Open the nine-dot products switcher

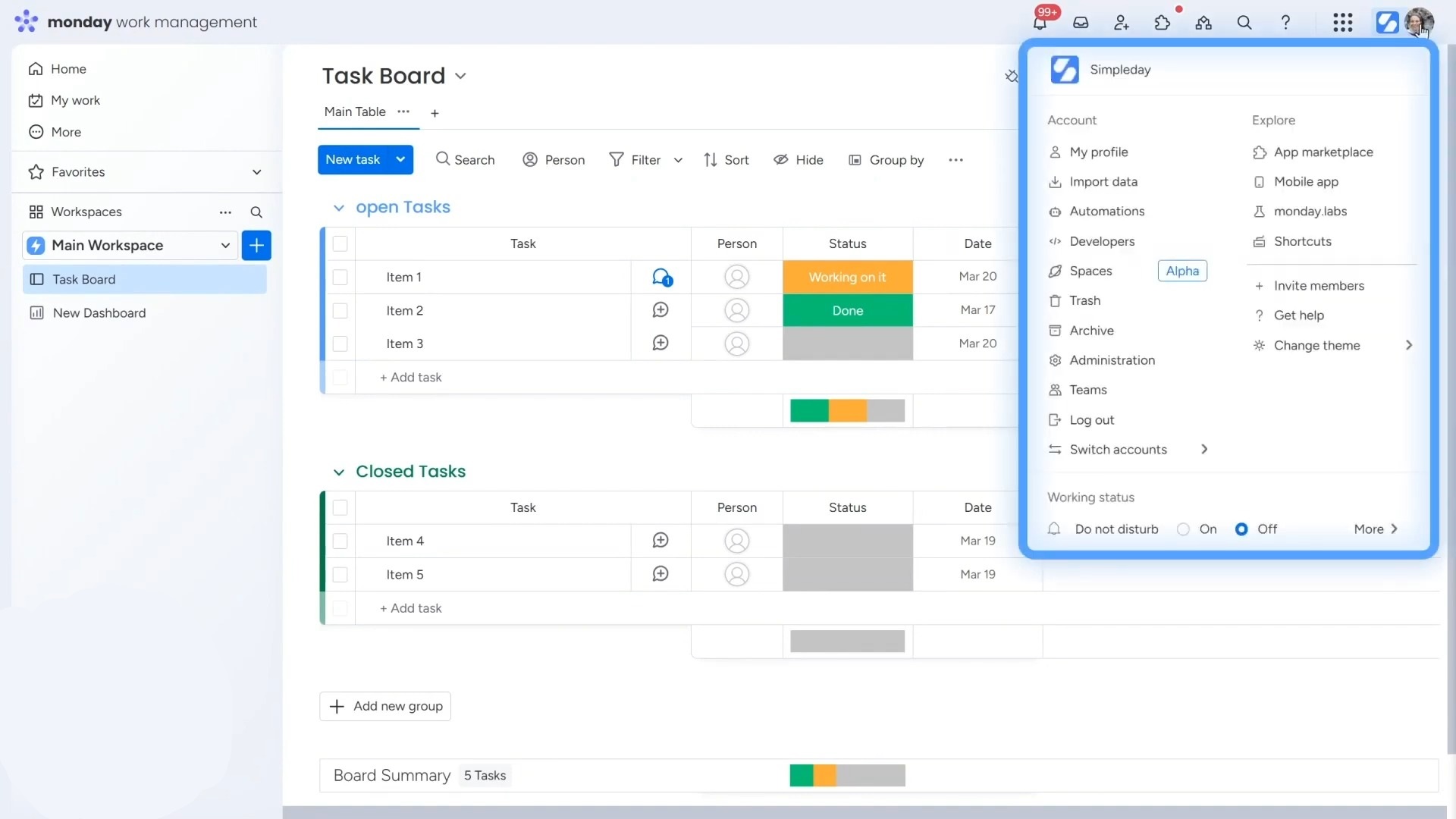[1343, 23]
